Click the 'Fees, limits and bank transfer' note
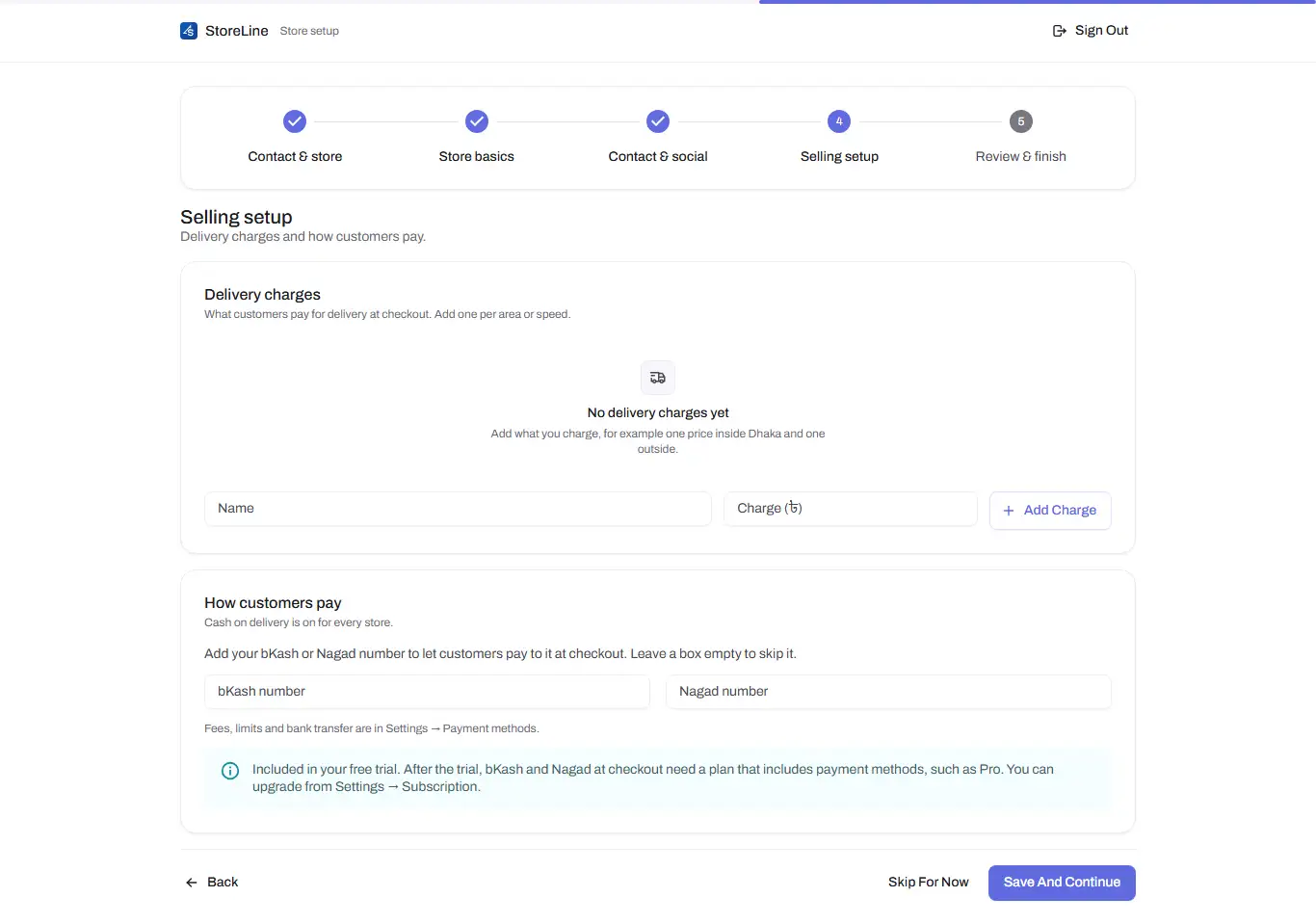Viewport: 1316px width, 924px height. pos(372,728)
